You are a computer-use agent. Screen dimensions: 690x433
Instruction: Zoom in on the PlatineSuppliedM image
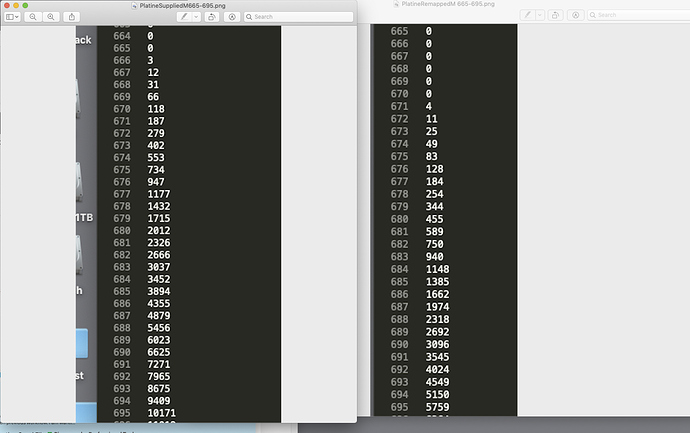(50, 17)
